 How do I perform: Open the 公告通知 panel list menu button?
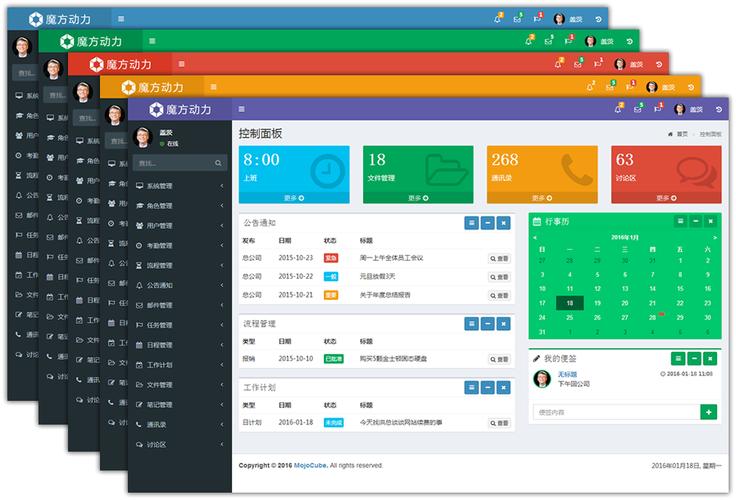click(x=472, y=223)
